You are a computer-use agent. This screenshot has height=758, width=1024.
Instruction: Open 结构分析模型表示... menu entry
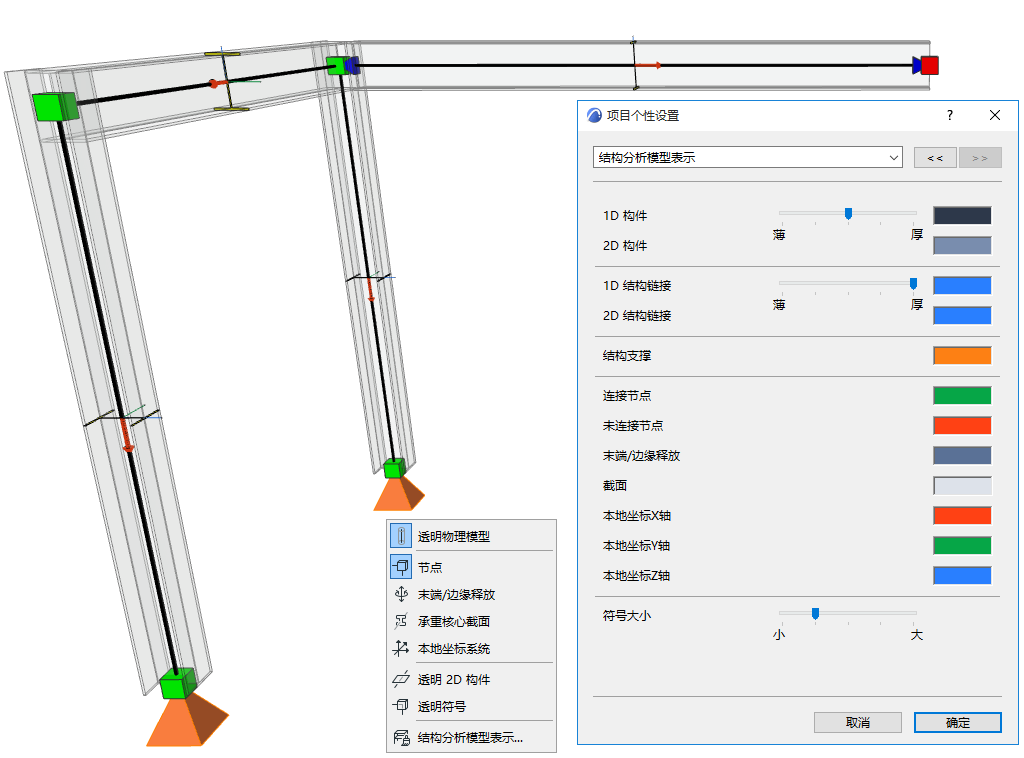point(470,738)
